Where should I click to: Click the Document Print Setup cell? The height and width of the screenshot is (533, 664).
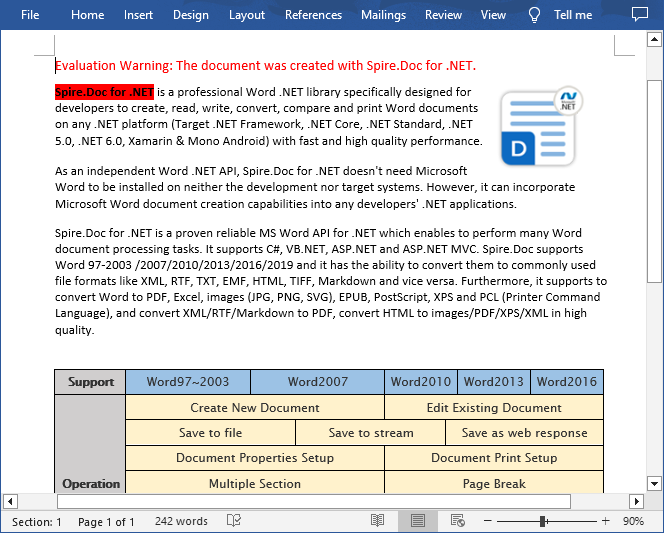coord(494,458)
